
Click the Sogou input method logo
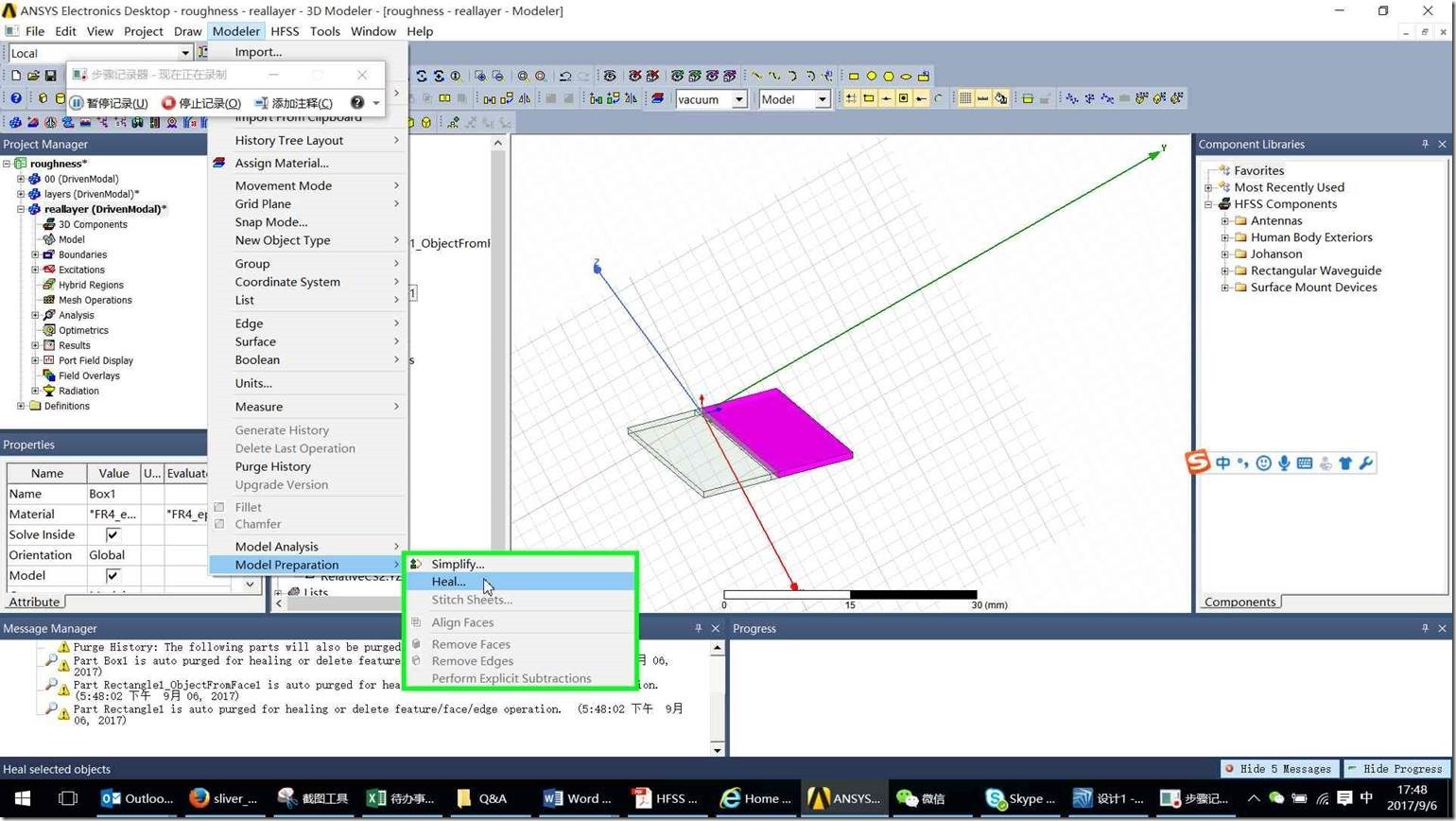click(1198, 463)
